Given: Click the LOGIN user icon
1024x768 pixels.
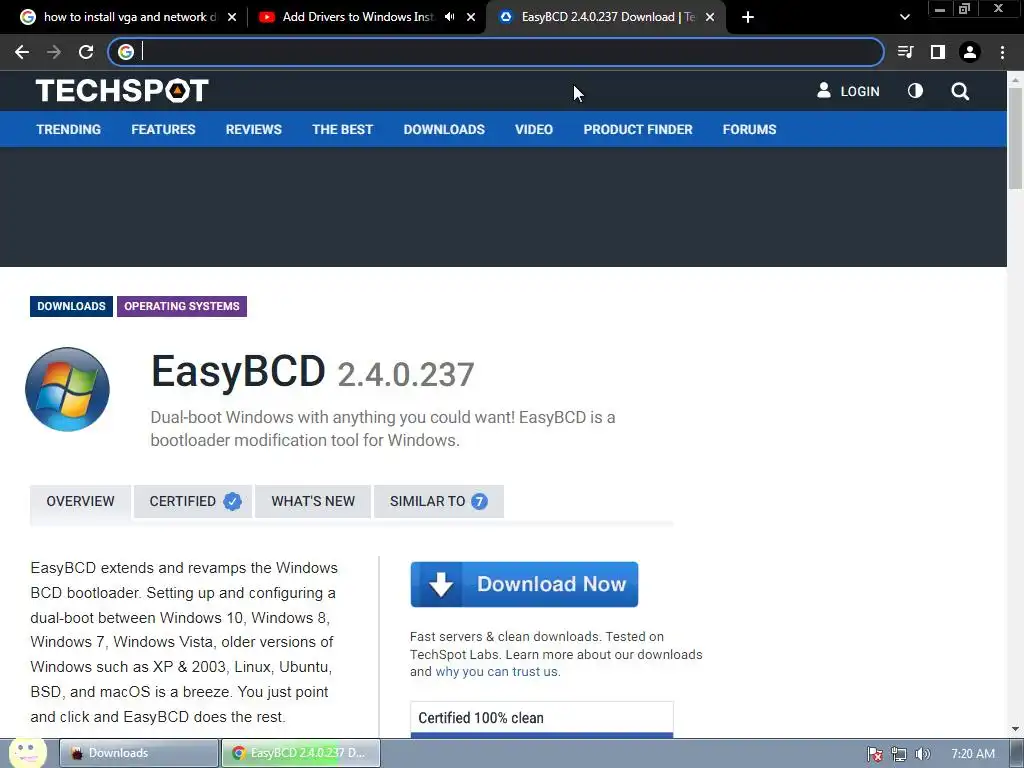Looking at the screenshot, I should tap(824, 91).
